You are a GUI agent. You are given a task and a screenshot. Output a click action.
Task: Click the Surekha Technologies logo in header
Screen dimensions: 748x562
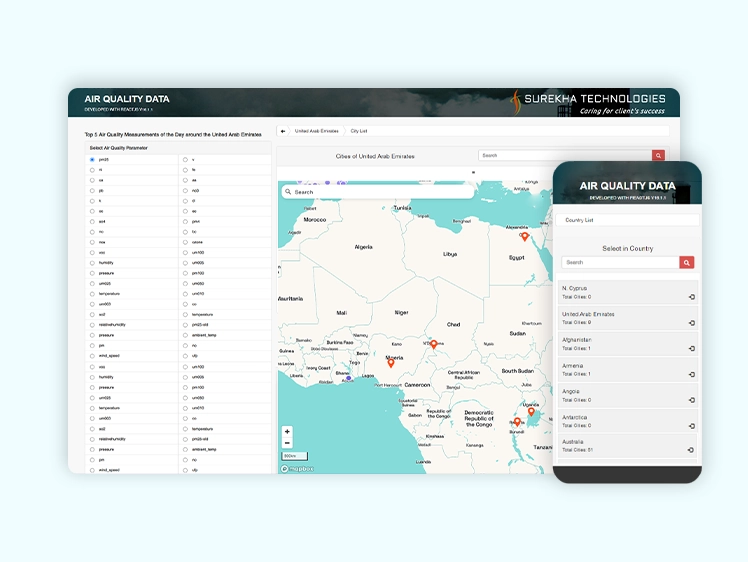pos(588,103)
